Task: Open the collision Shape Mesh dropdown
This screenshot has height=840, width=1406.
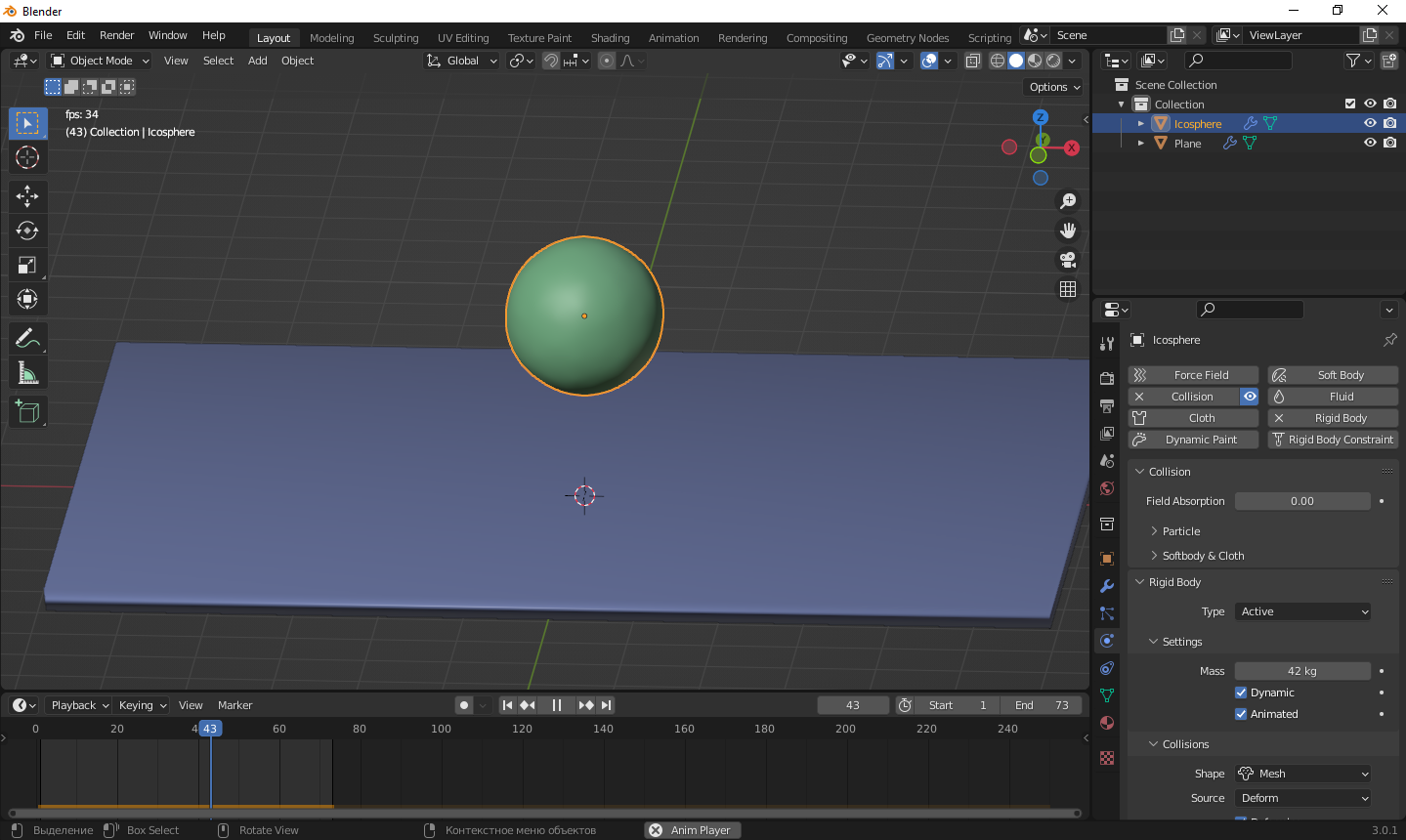Action: (1303, 774)
